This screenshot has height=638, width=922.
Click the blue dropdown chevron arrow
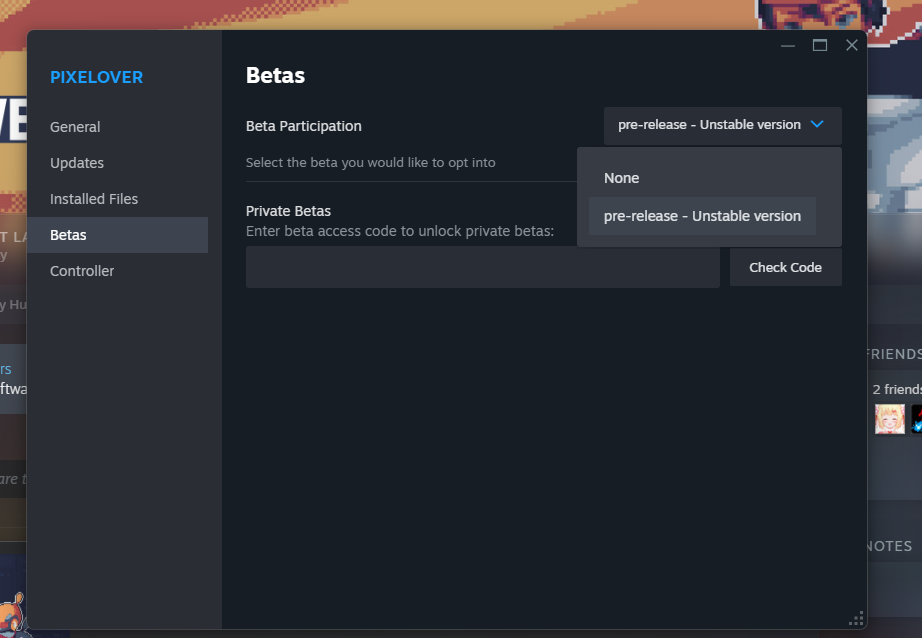coord(817,124)
